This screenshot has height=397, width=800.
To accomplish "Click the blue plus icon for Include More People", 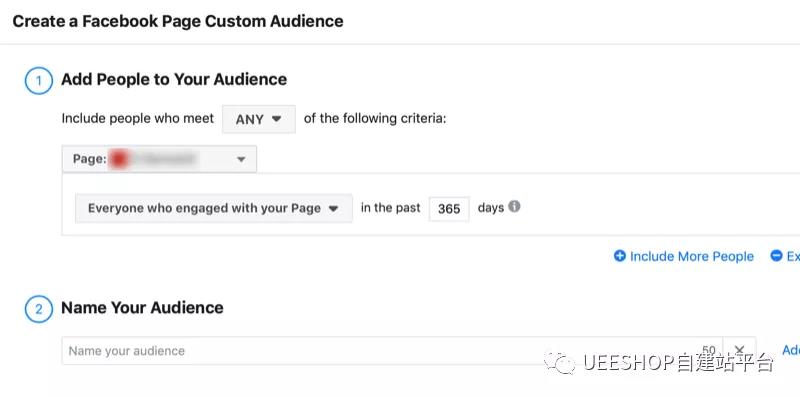I will pyautogui.click(x=619, y=256).
